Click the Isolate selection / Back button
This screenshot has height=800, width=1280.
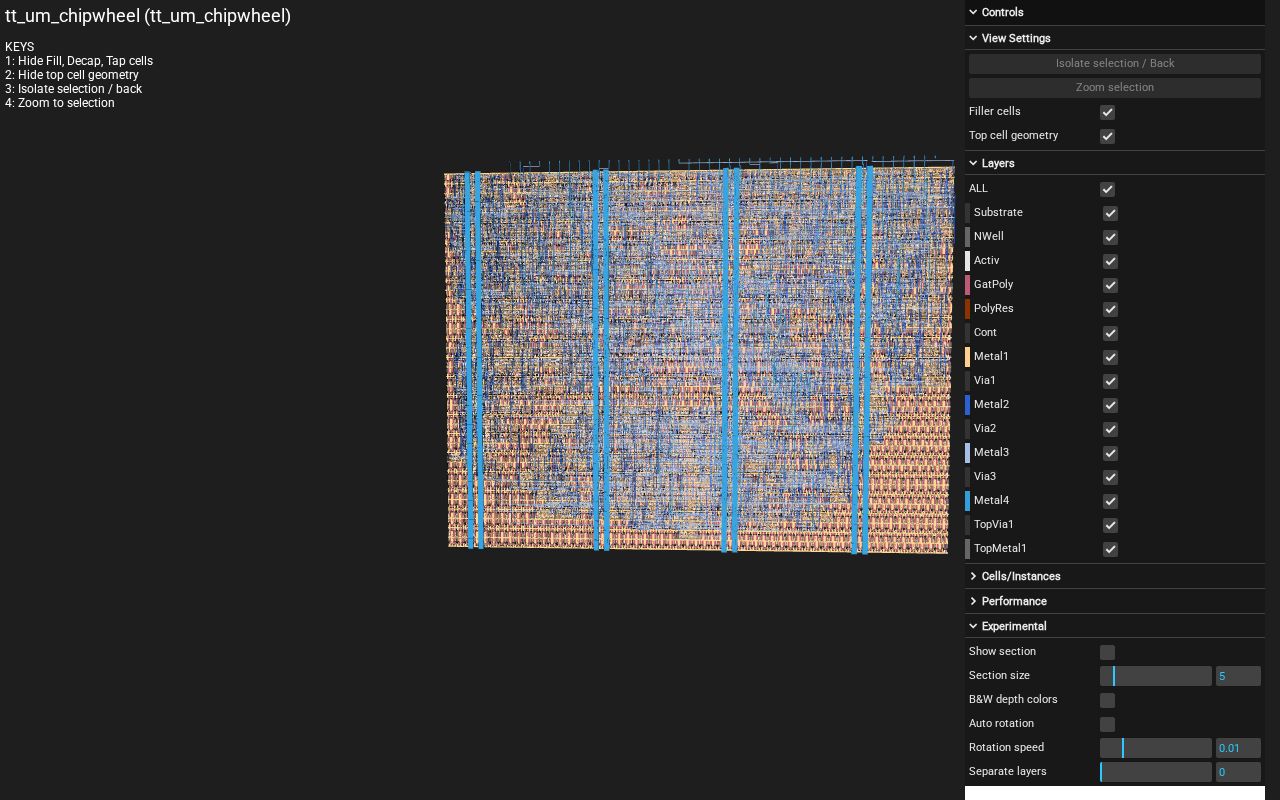pos(1115,63)
